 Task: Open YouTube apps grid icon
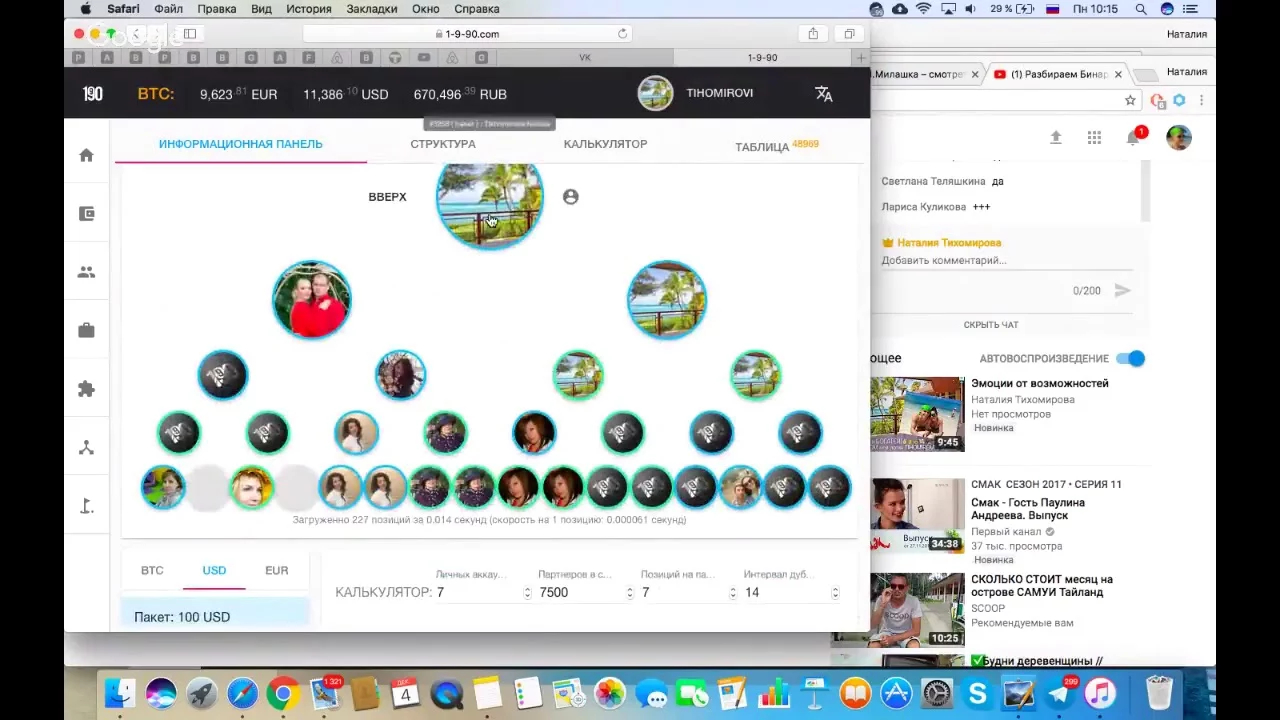point(1094,137)
